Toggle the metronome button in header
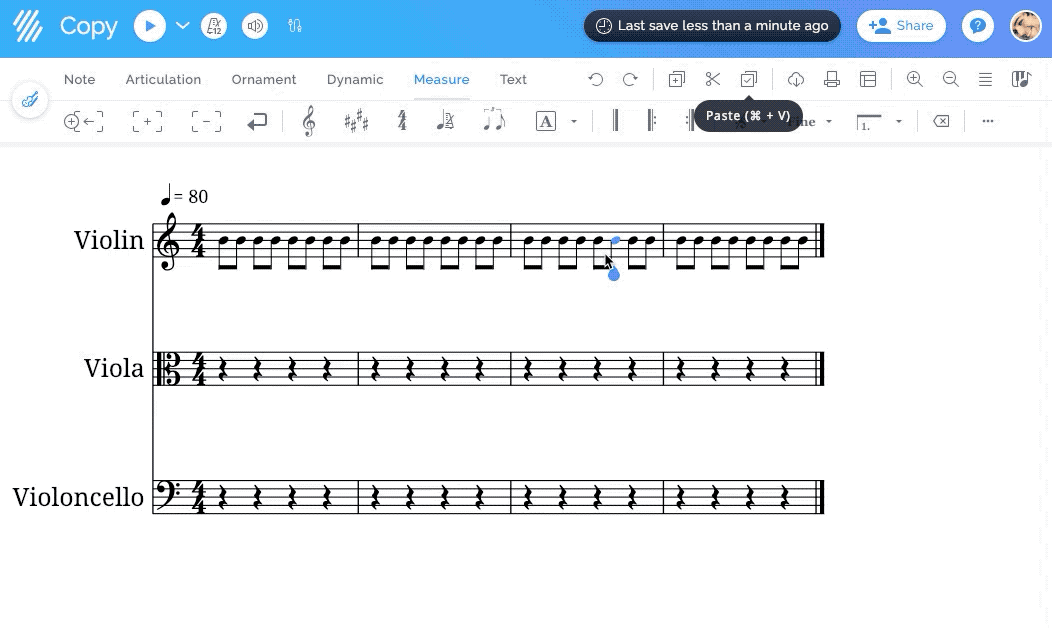The width and height of the screenshot is (1052, 628). tap(213, 26)
